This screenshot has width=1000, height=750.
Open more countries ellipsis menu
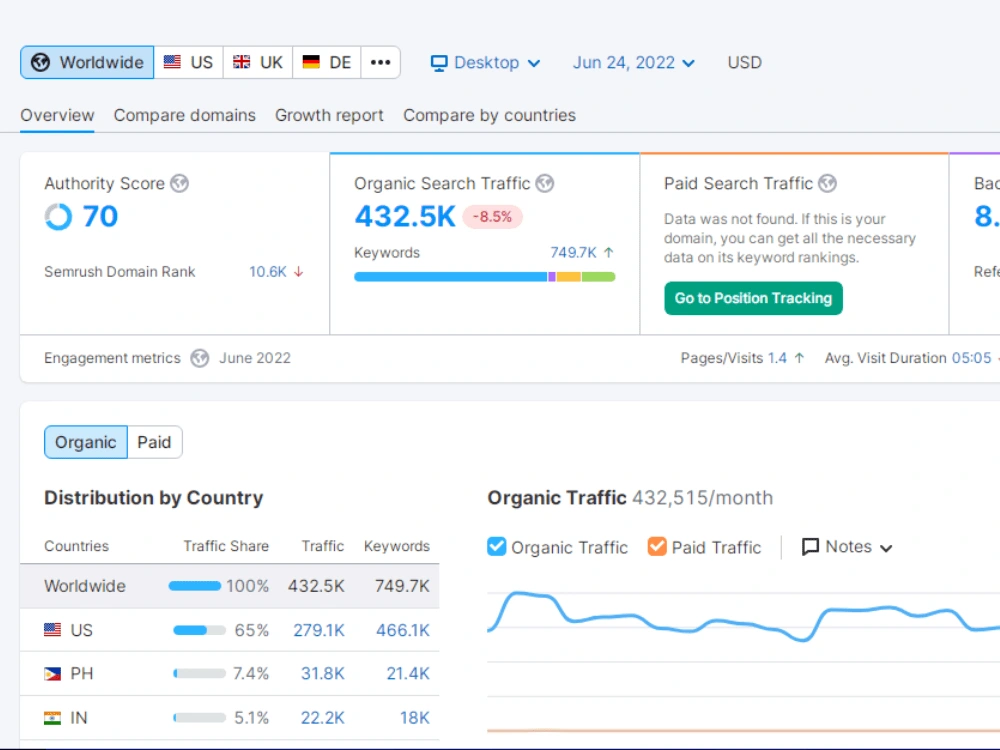[381, 62]
